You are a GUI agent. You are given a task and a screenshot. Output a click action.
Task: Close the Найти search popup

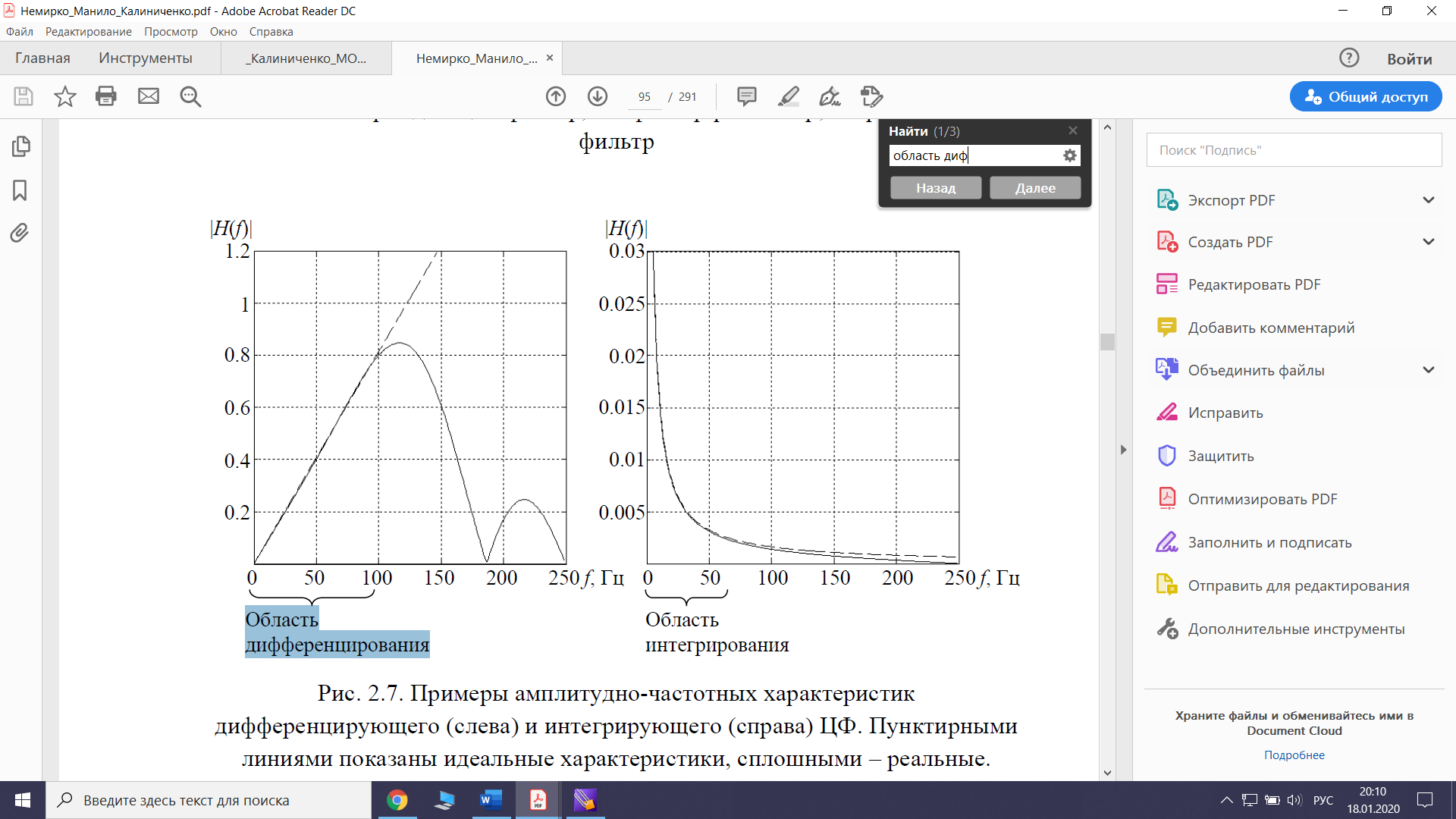[1073, 130]
